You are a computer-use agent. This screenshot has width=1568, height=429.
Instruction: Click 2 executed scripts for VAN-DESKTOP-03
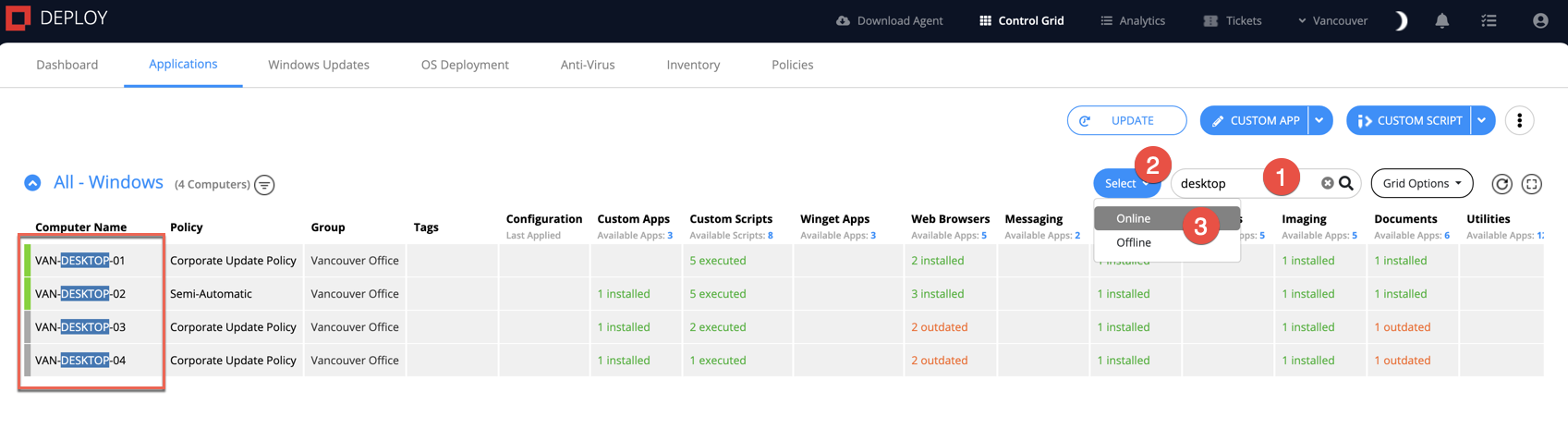point(718,327)
